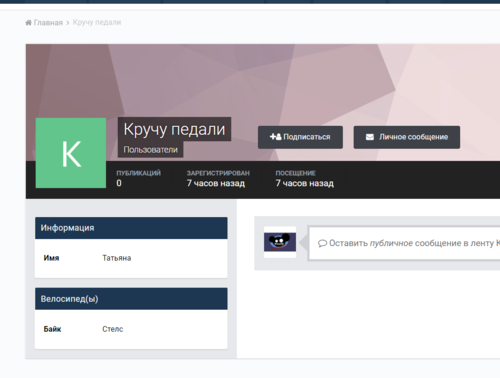This screenshot has width=500, height=378.
Task: Click the Велосипед(ы) panel header
Action: (131, 299)
